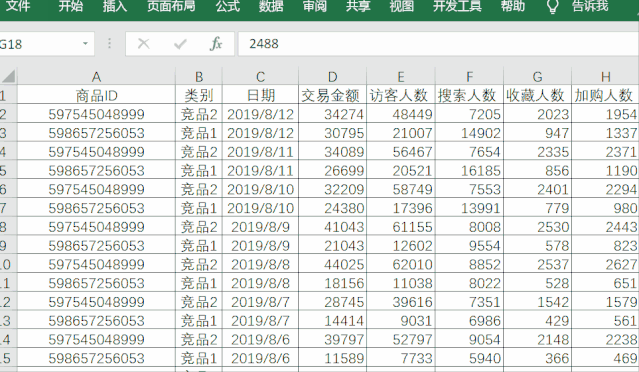Switch to the 页面布局 ribbon tab
Viewport: 639px width, 372px height.
[x=171, y=6]
